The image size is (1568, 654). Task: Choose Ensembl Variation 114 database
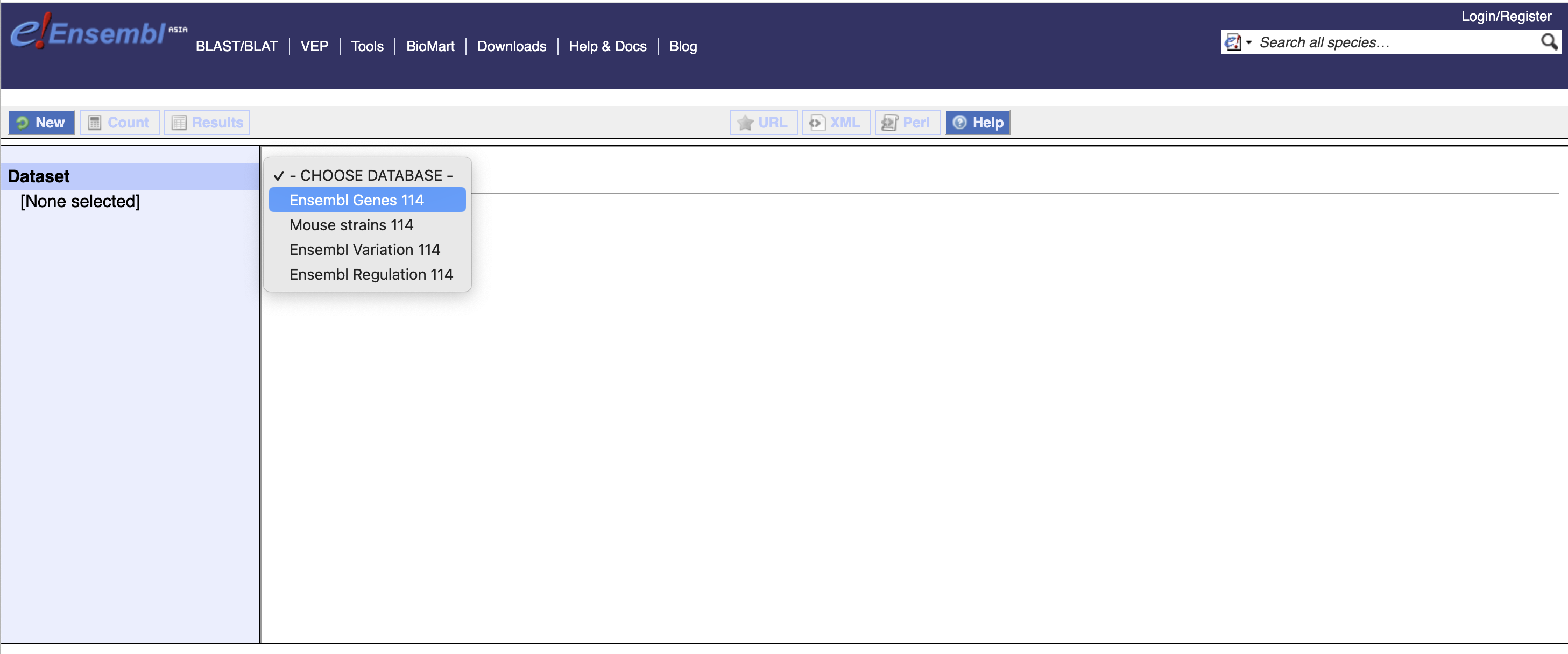tap(367, 250)
